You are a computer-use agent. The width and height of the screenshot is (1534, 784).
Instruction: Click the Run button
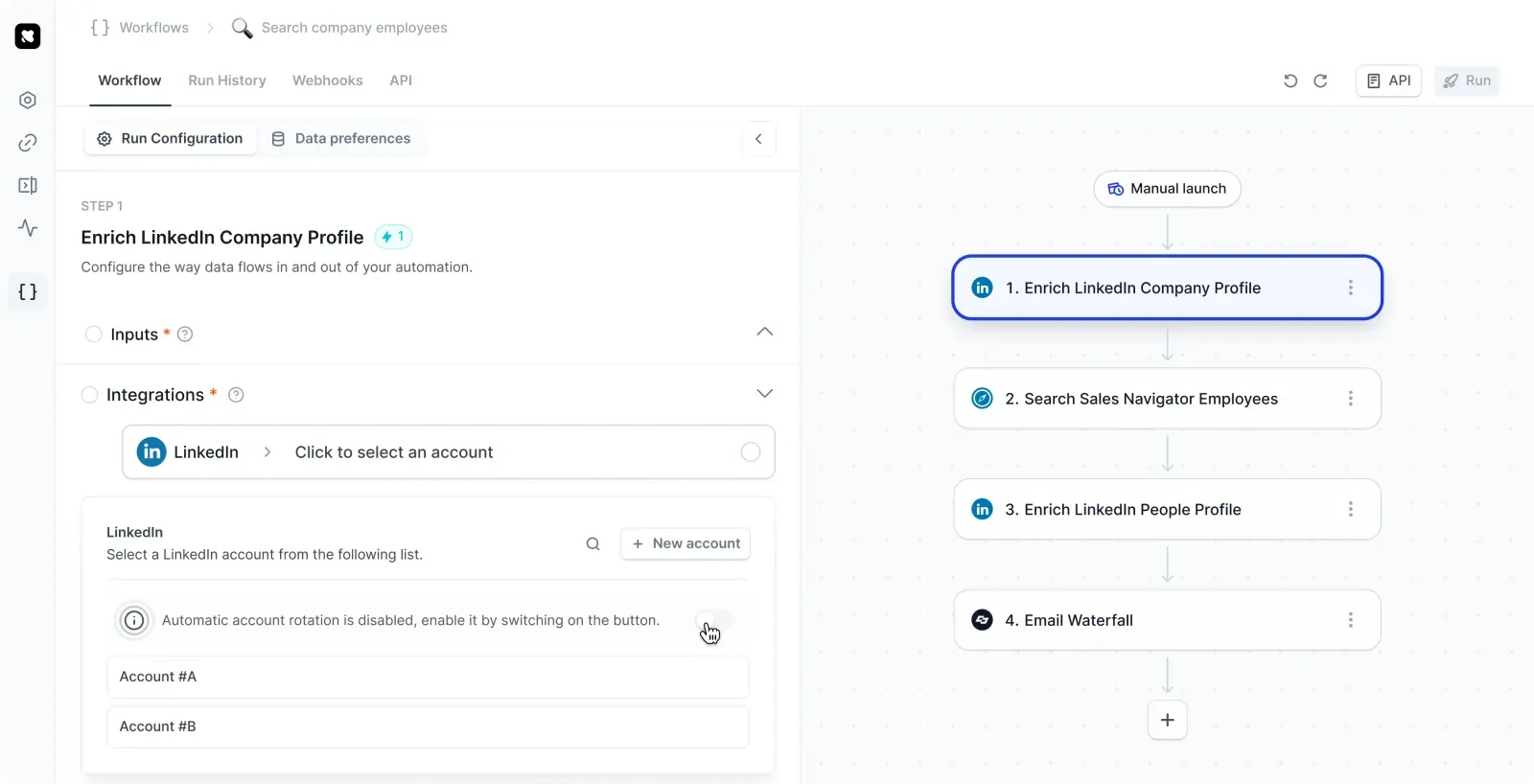pyautogui.click(x=1467, y=81)
